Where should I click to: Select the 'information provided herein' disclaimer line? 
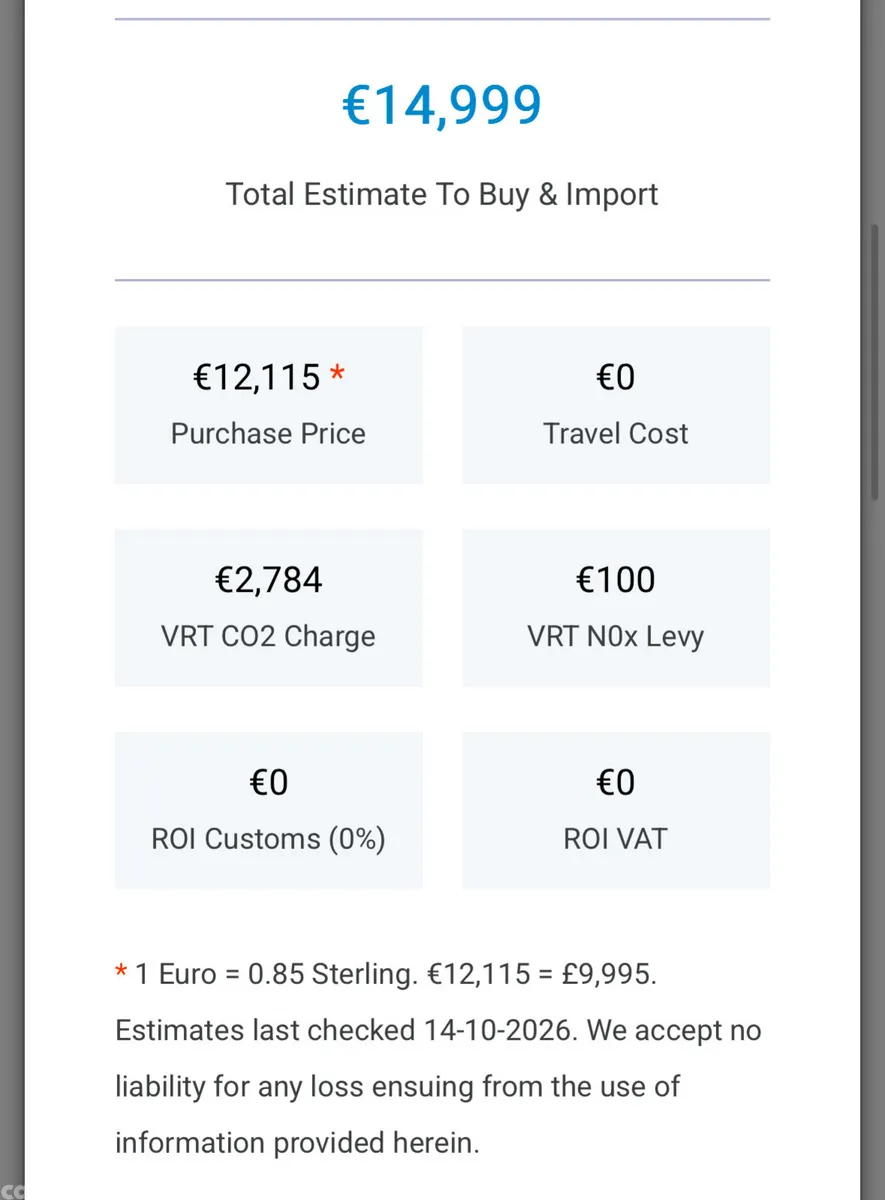(297, 1142)
